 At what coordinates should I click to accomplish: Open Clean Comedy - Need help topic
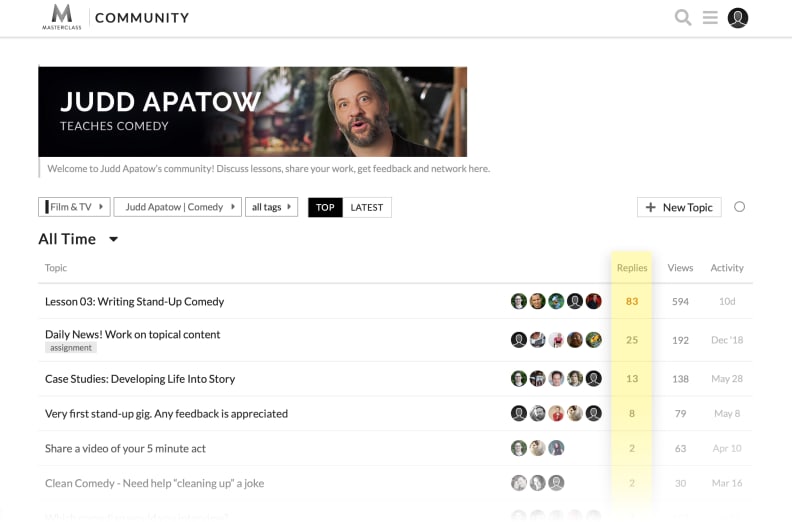[155, 484]
